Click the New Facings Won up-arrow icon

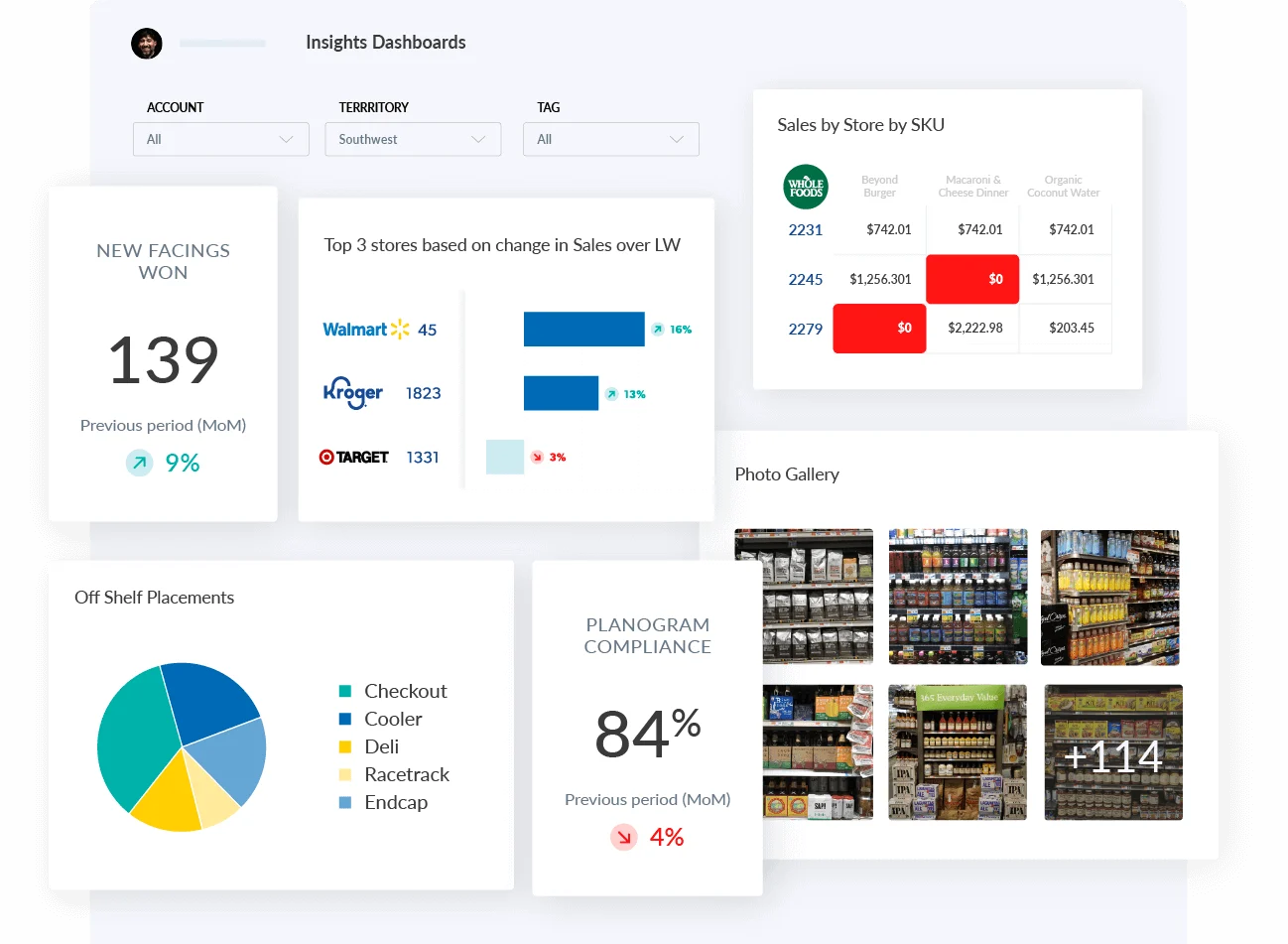click(x=140, y=463)
